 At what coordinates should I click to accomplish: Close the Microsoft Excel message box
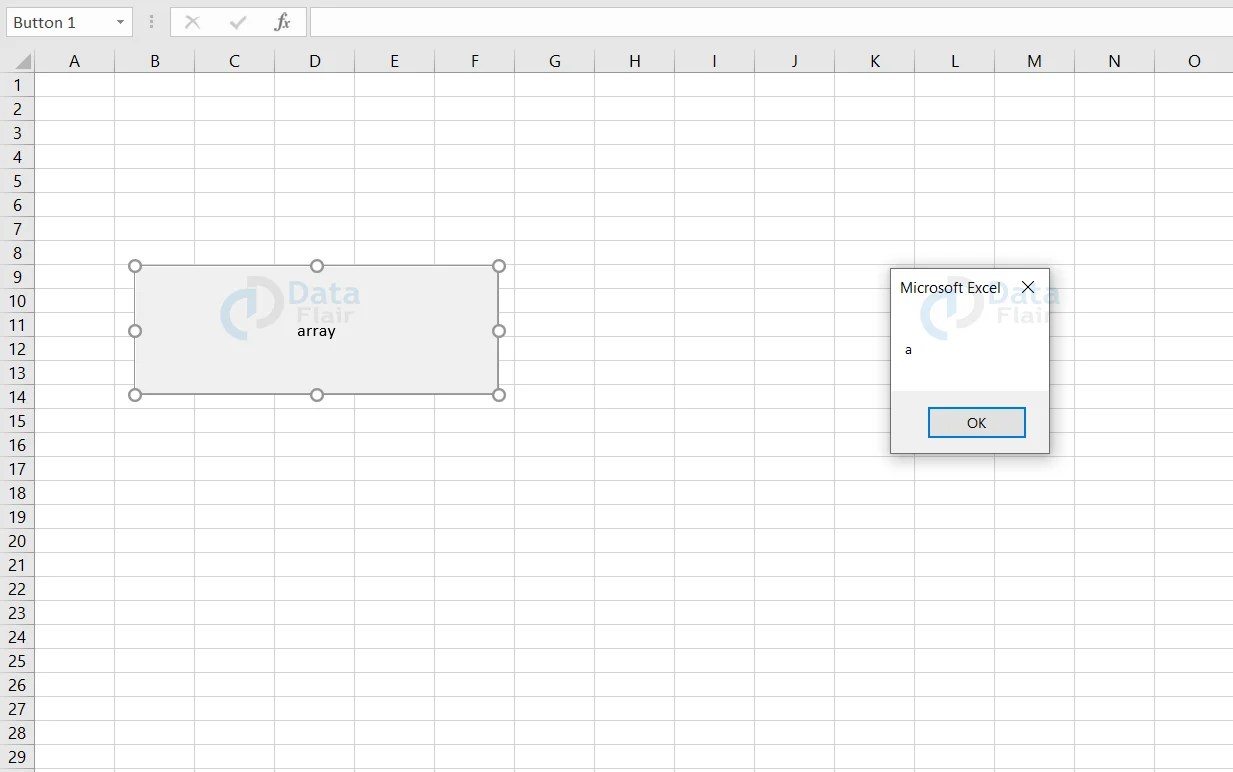tap(1028, 287)
